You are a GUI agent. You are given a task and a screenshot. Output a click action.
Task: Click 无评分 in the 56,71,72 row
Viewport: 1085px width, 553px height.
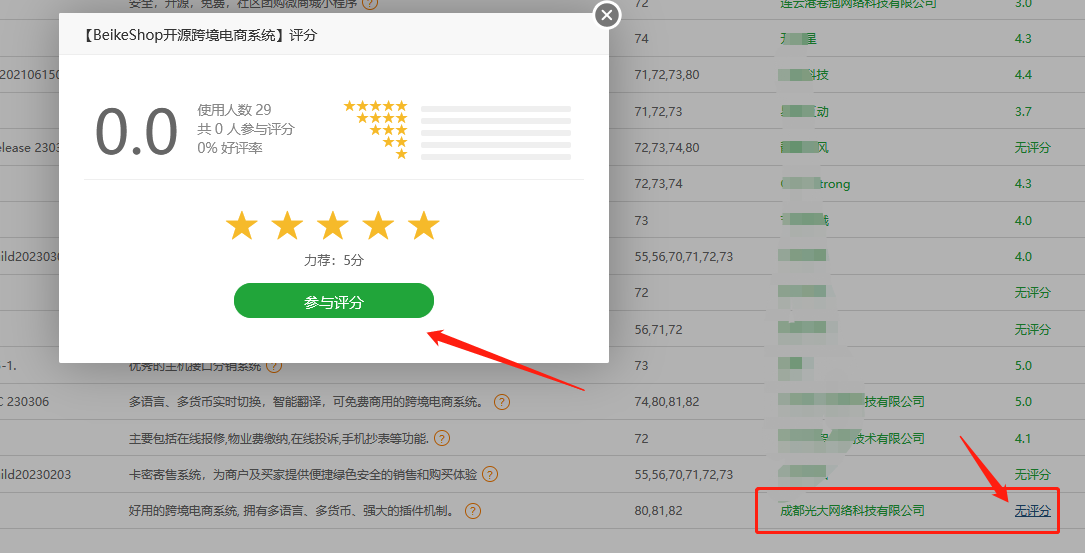[1032, 329]
